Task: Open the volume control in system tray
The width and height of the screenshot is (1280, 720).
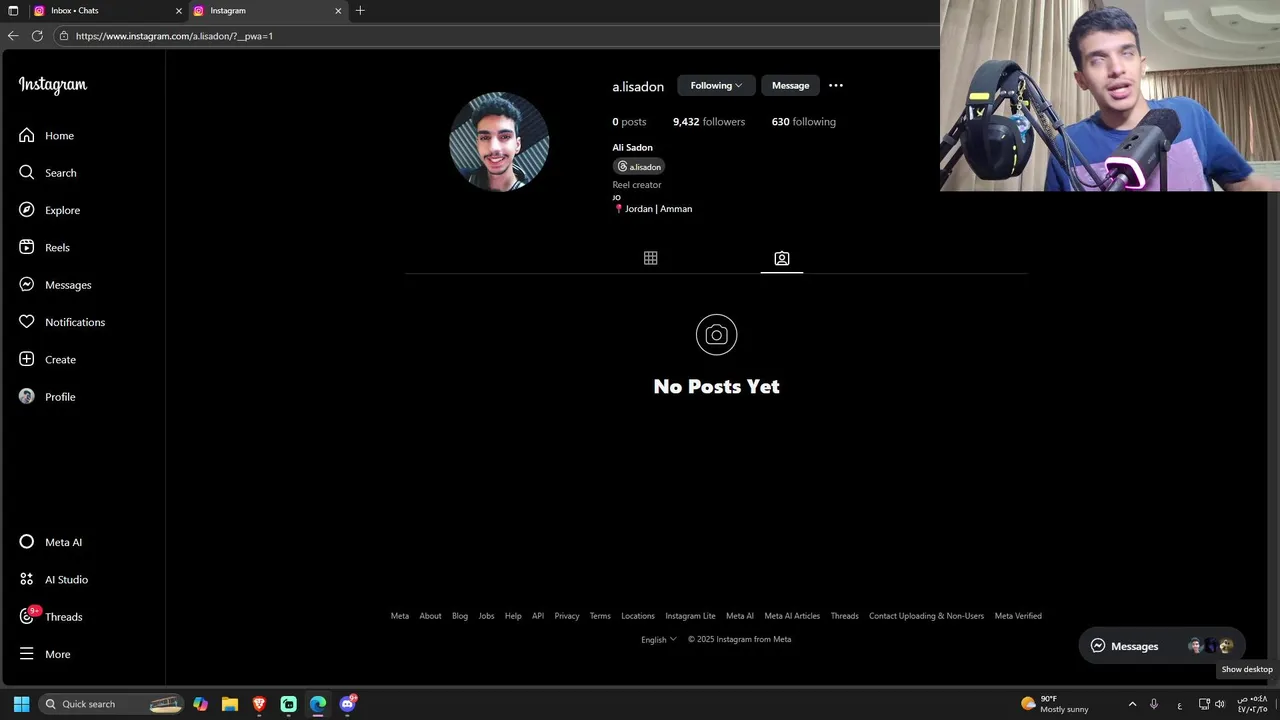Action: coord(1220,704)
